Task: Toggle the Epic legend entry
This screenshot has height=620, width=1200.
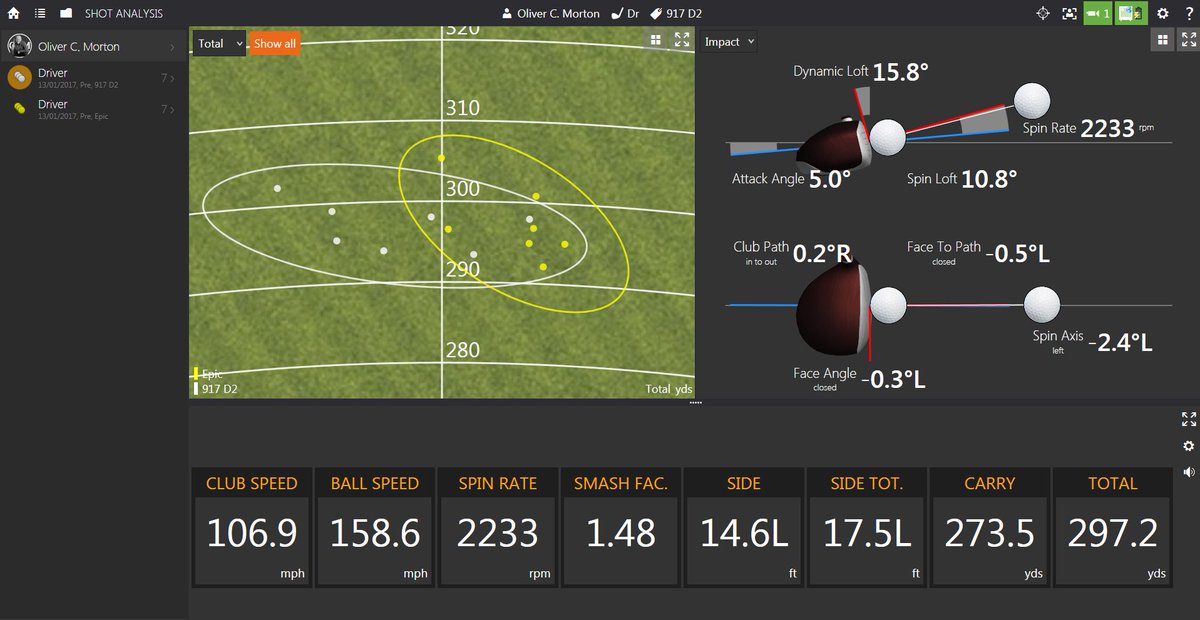Action: pyautogui.click(x=210, y=373)
